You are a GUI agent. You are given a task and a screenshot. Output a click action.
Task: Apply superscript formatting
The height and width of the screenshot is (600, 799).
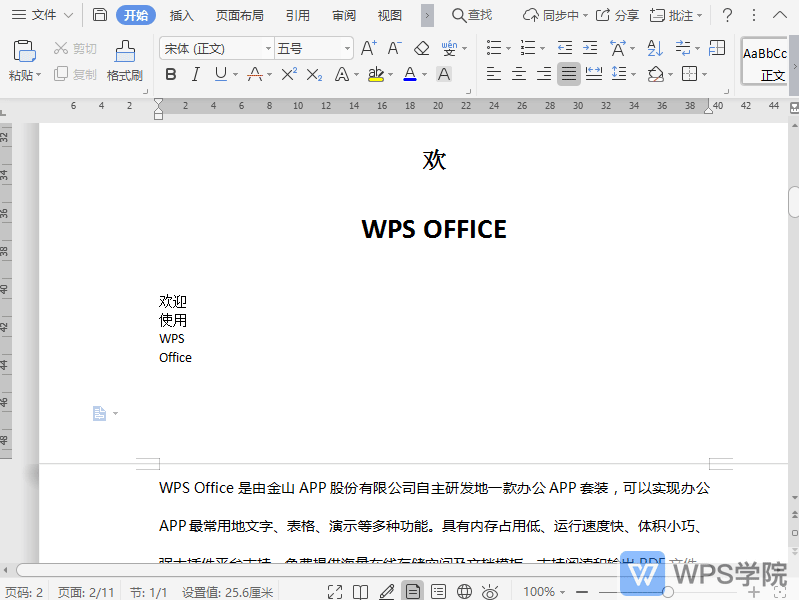(x=289, y=74)
